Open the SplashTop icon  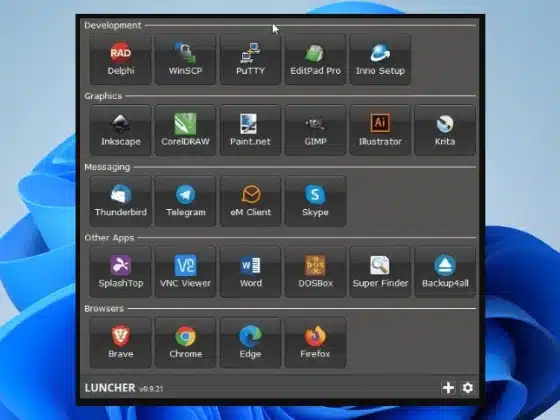(121, 272)
